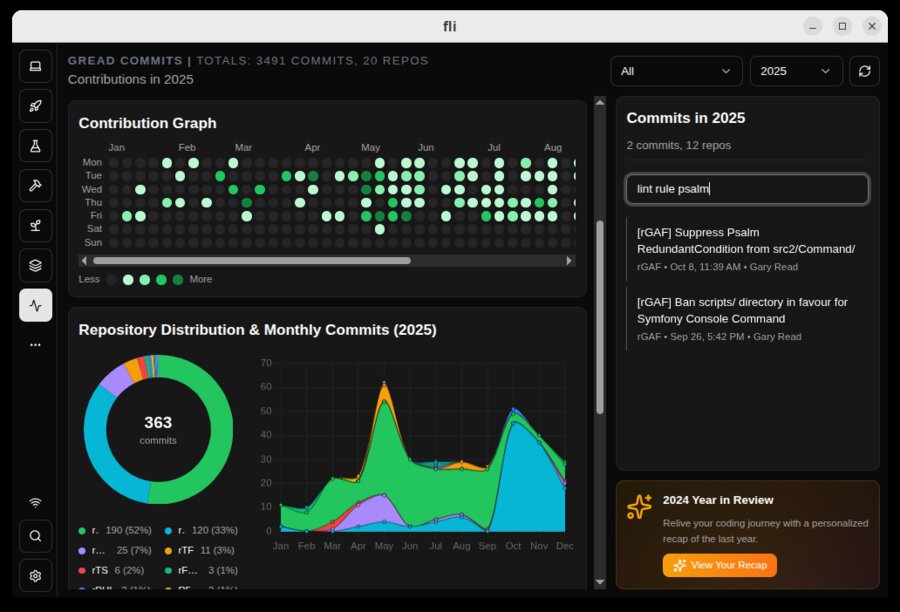Open the git branch tool in the sidebar
Screen dimensions: 900x612
coord(35,225)
